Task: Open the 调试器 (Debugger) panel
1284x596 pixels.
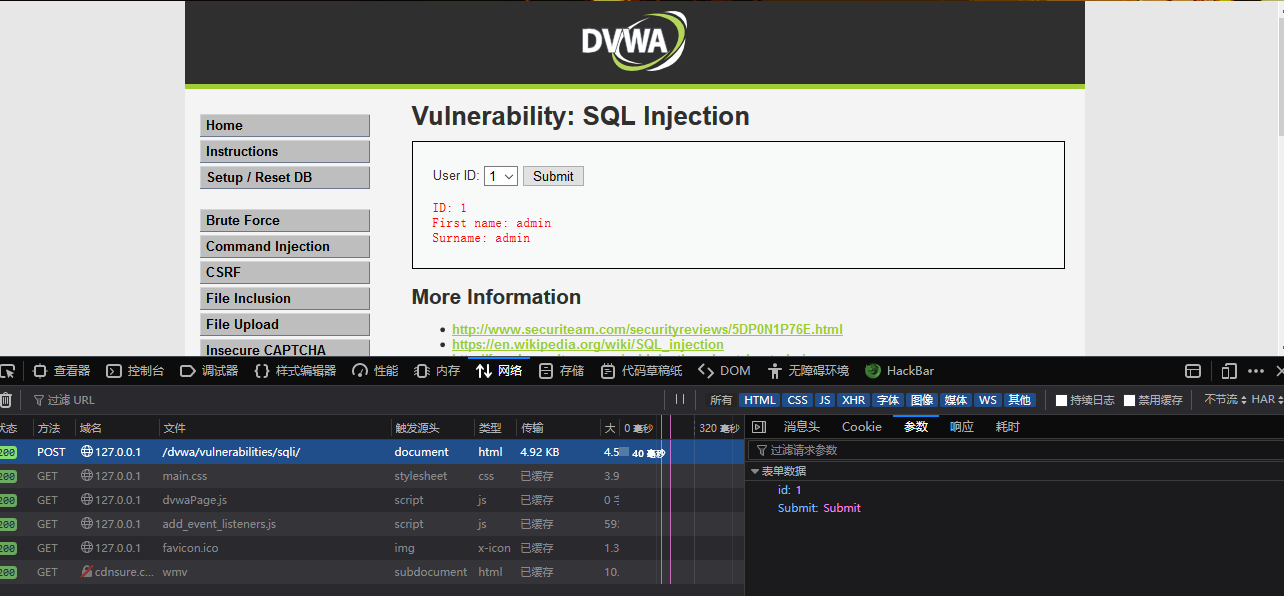Action: click(209, 371)
